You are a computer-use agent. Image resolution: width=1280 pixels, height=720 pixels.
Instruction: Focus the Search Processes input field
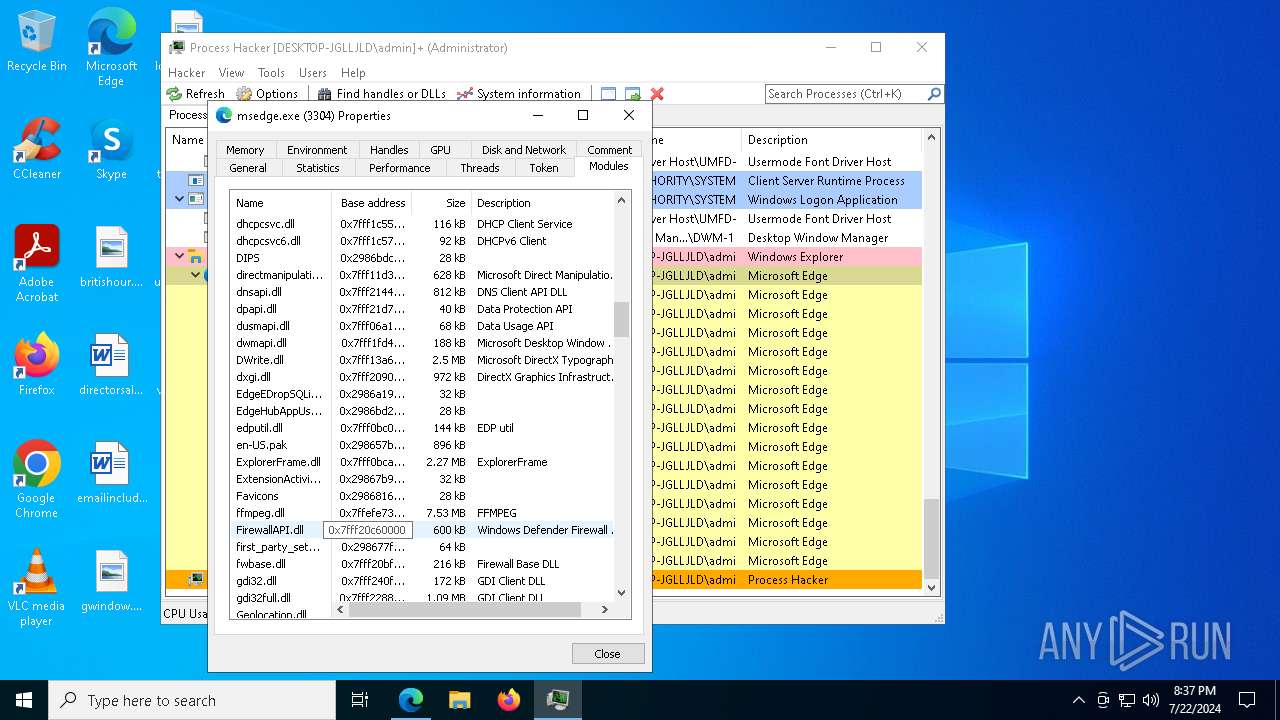pyautogui.click(x=846, y=94)
